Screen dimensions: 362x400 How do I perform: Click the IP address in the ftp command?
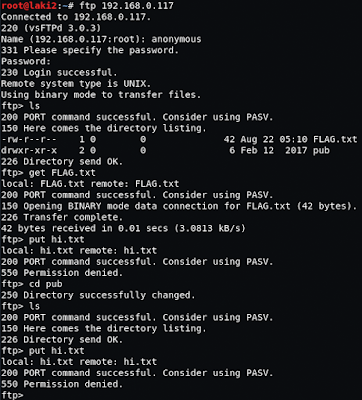pos(137,6)
